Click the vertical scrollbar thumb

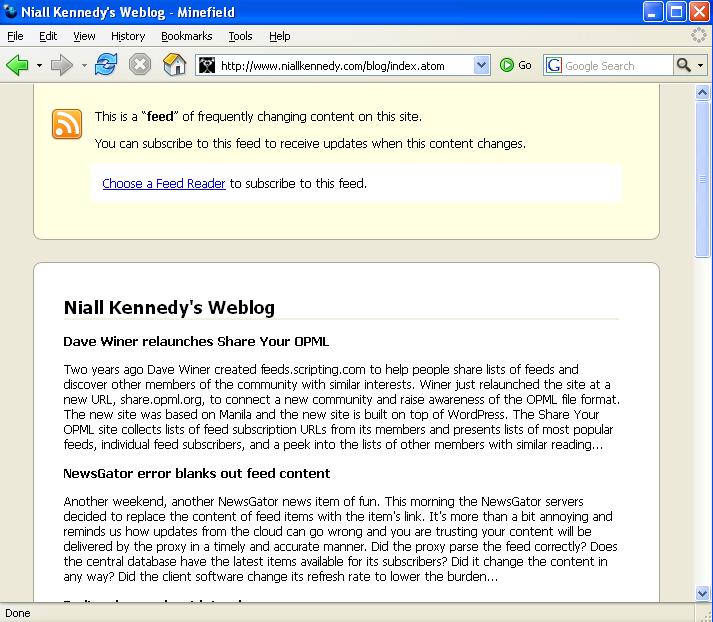[702, 179]
